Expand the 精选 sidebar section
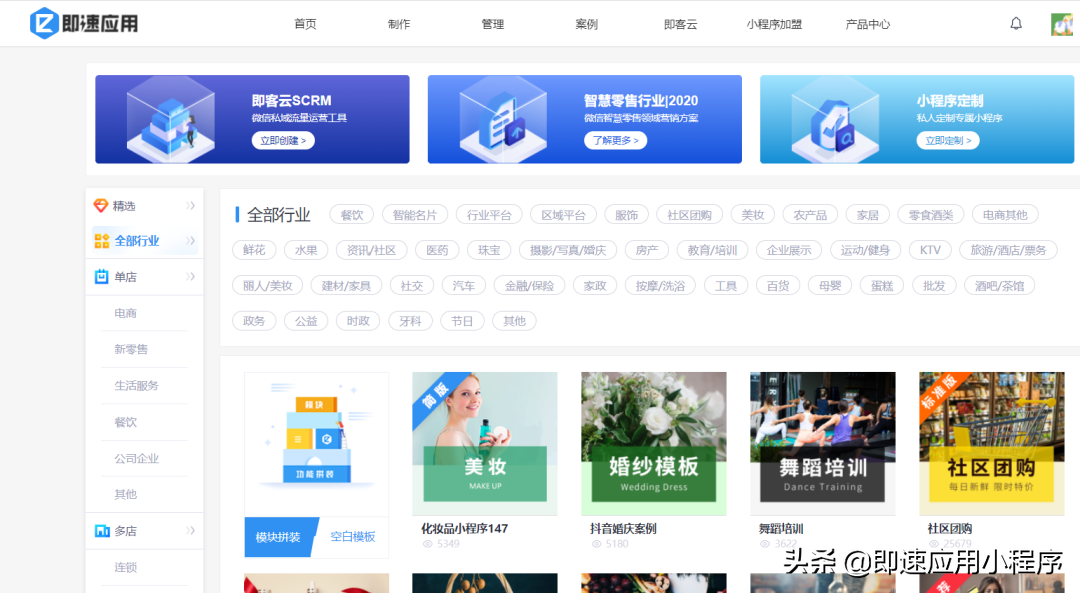Image resolution: width=1080 pixels, height=593 pixels. [x=192, y=204]
